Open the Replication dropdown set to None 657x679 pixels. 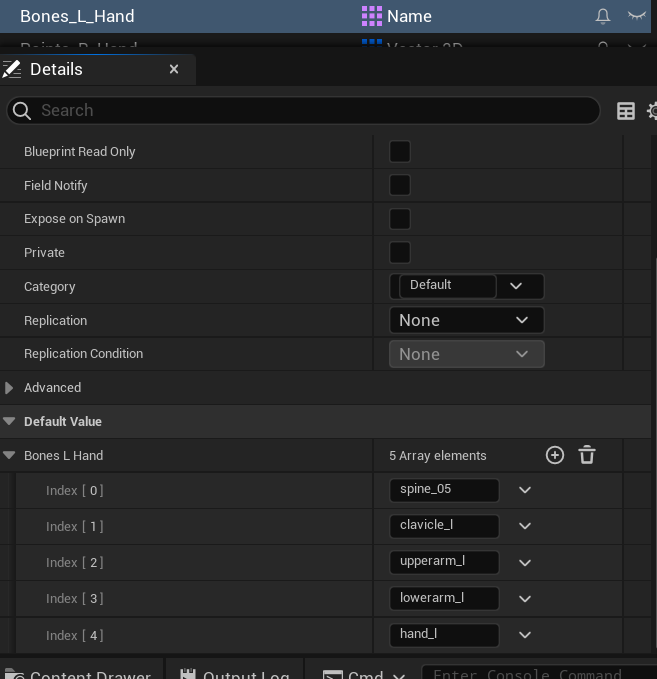466,320
